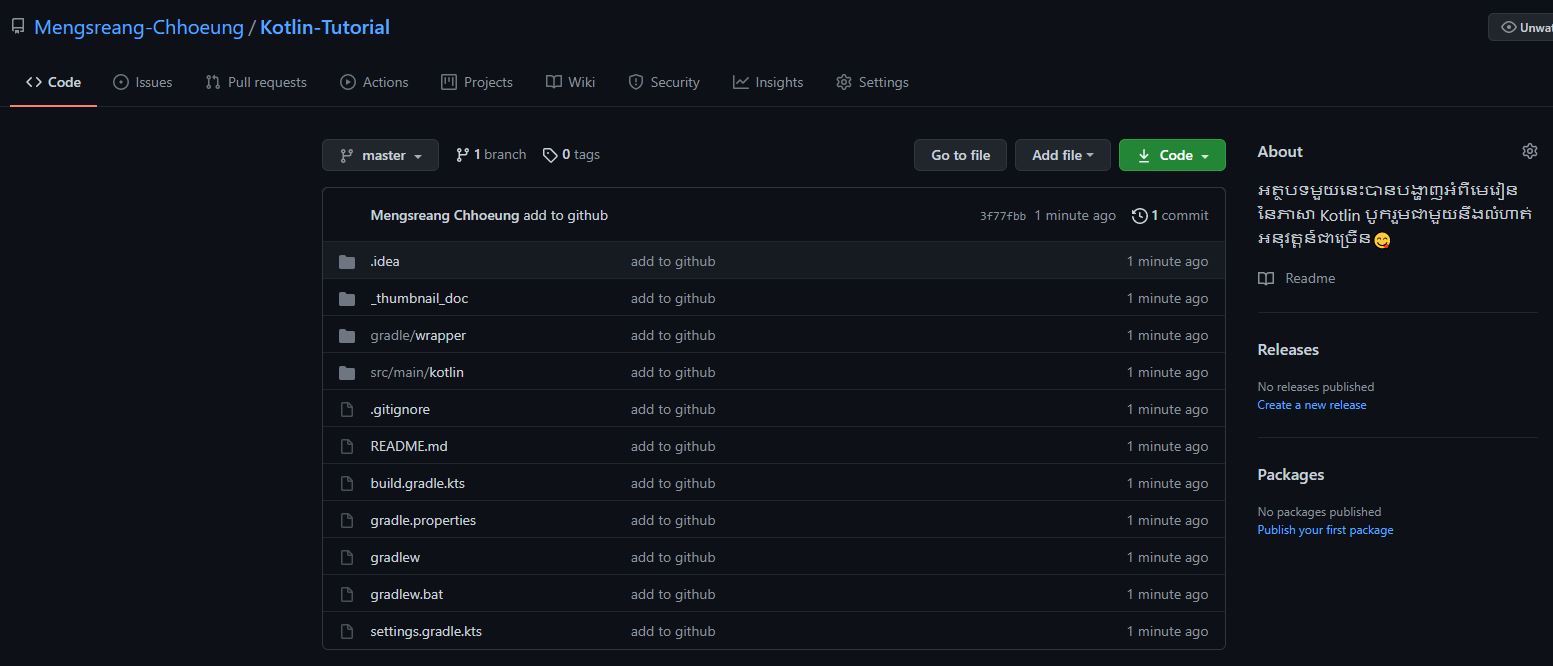Image resolution: width=1553 pixels, height=666 pixels.
Task: View the 1 branch link
Action: coord(491,155)
